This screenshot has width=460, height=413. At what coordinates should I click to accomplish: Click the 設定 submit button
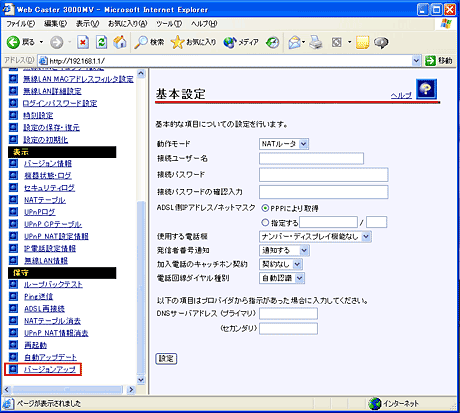166,359
